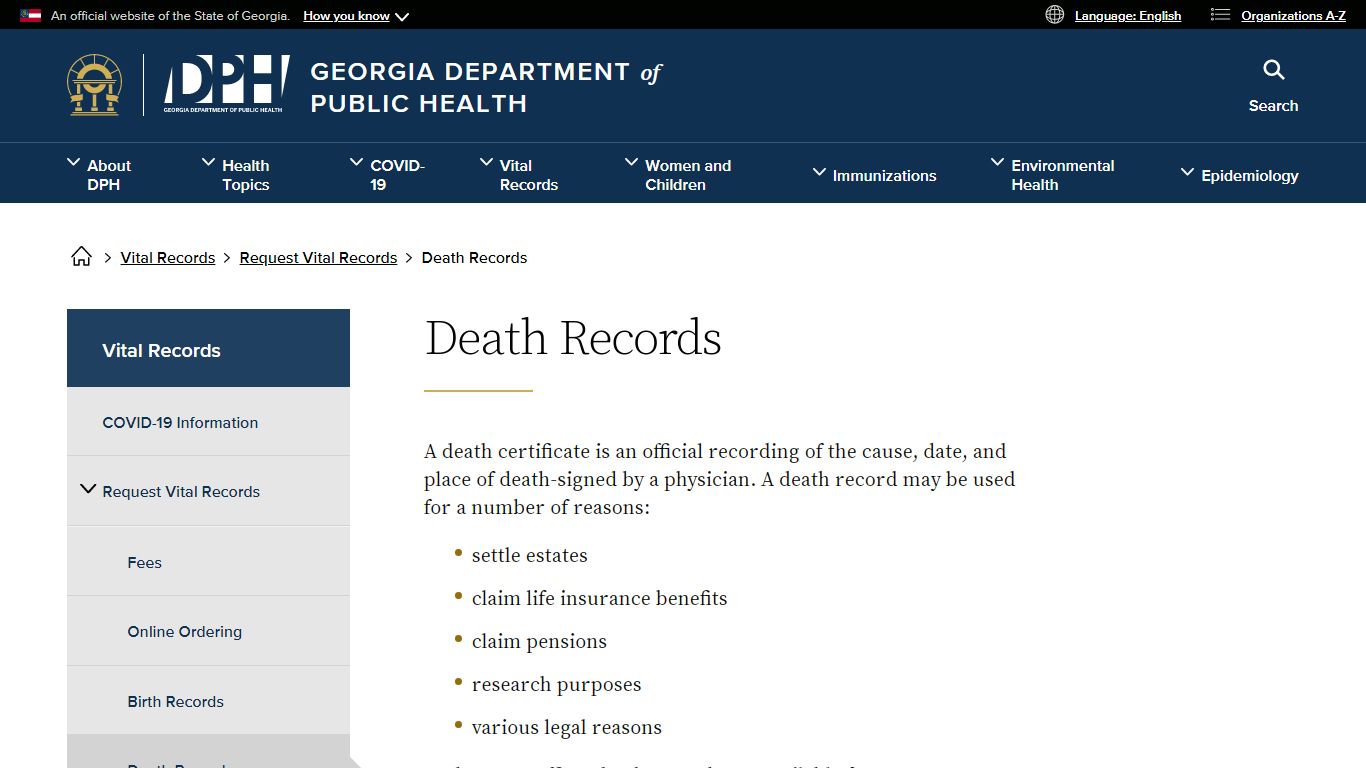Select Birth Records in the sidebar
The image size is (1366, 768).
(x=208, y=701)
